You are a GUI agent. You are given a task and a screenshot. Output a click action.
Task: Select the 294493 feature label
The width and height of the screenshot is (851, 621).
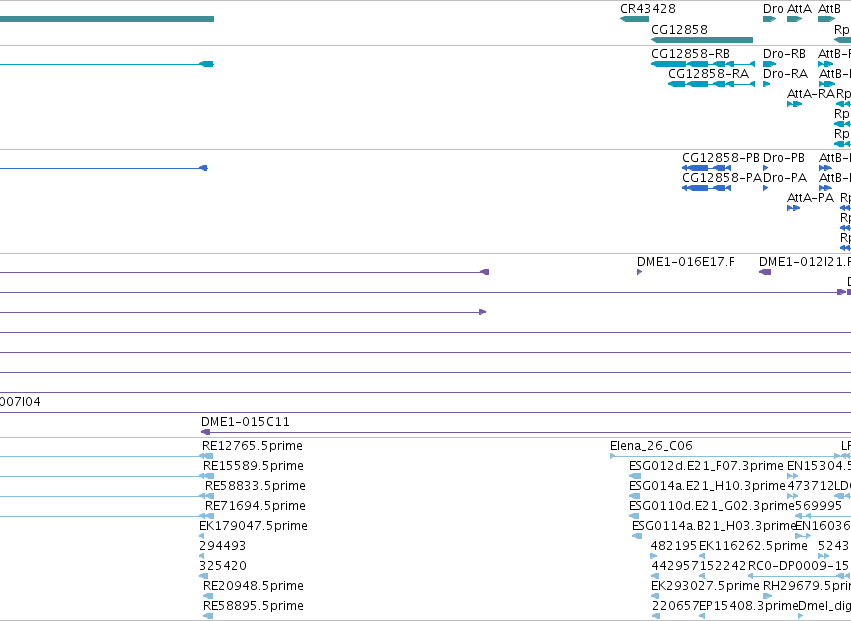tap(223, 546)
